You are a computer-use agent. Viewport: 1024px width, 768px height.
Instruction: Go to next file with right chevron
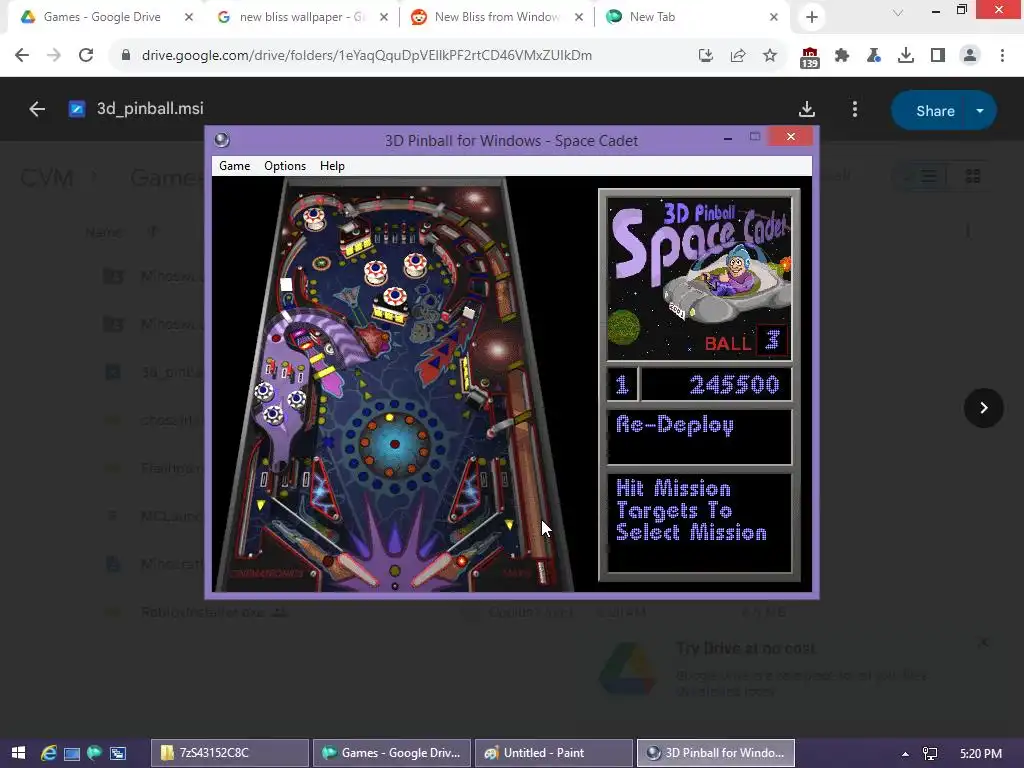(x=984, y=408)
